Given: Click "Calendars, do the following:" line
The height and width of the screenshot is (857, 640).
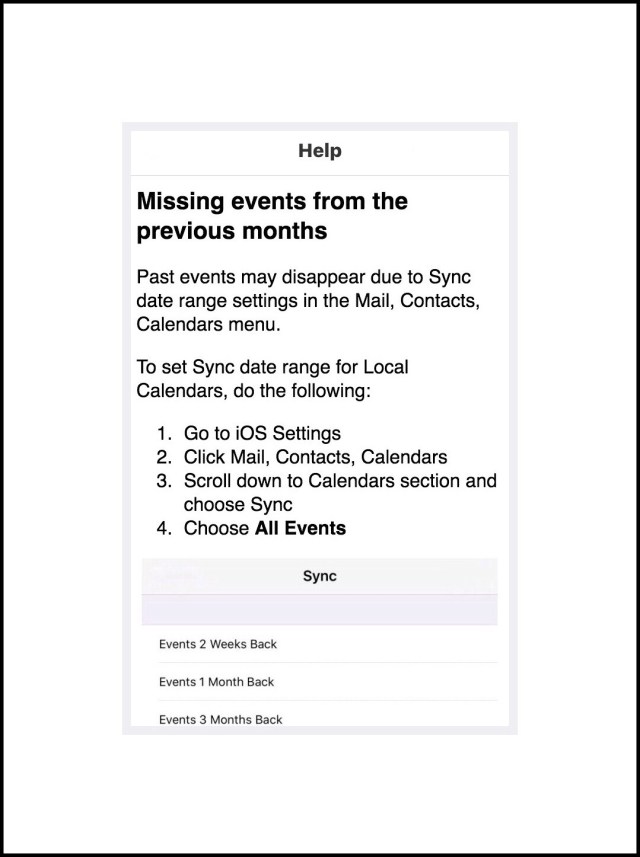Looking at the screenshot, I should 253,391.
